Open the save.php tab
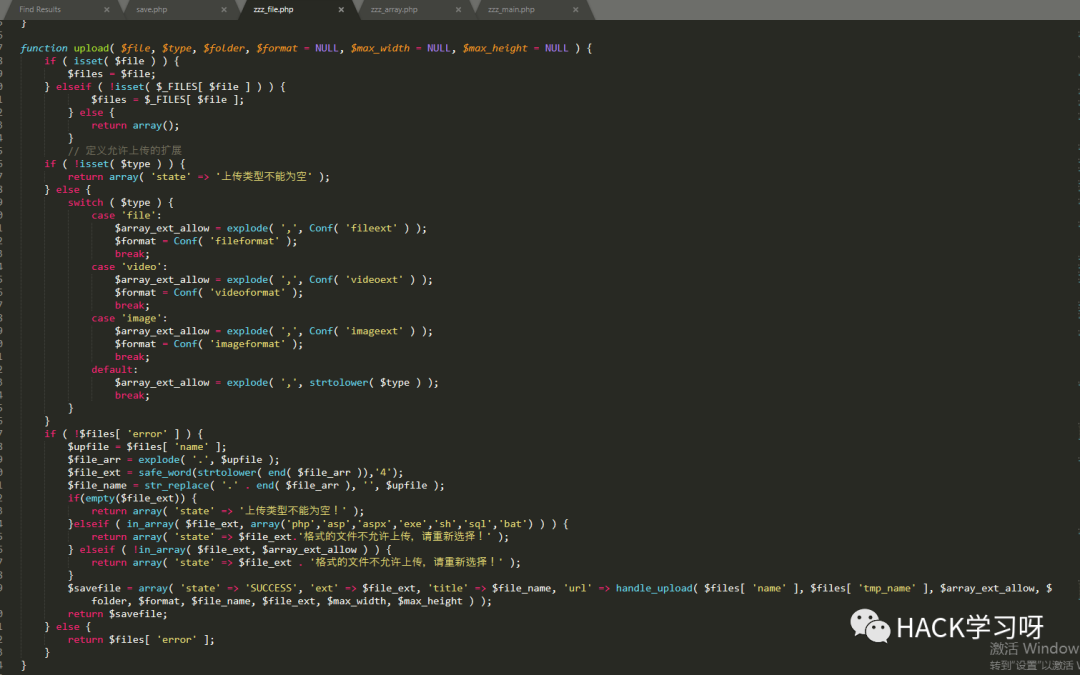This screenshot has height=675, width=1080. click(152, 10)
